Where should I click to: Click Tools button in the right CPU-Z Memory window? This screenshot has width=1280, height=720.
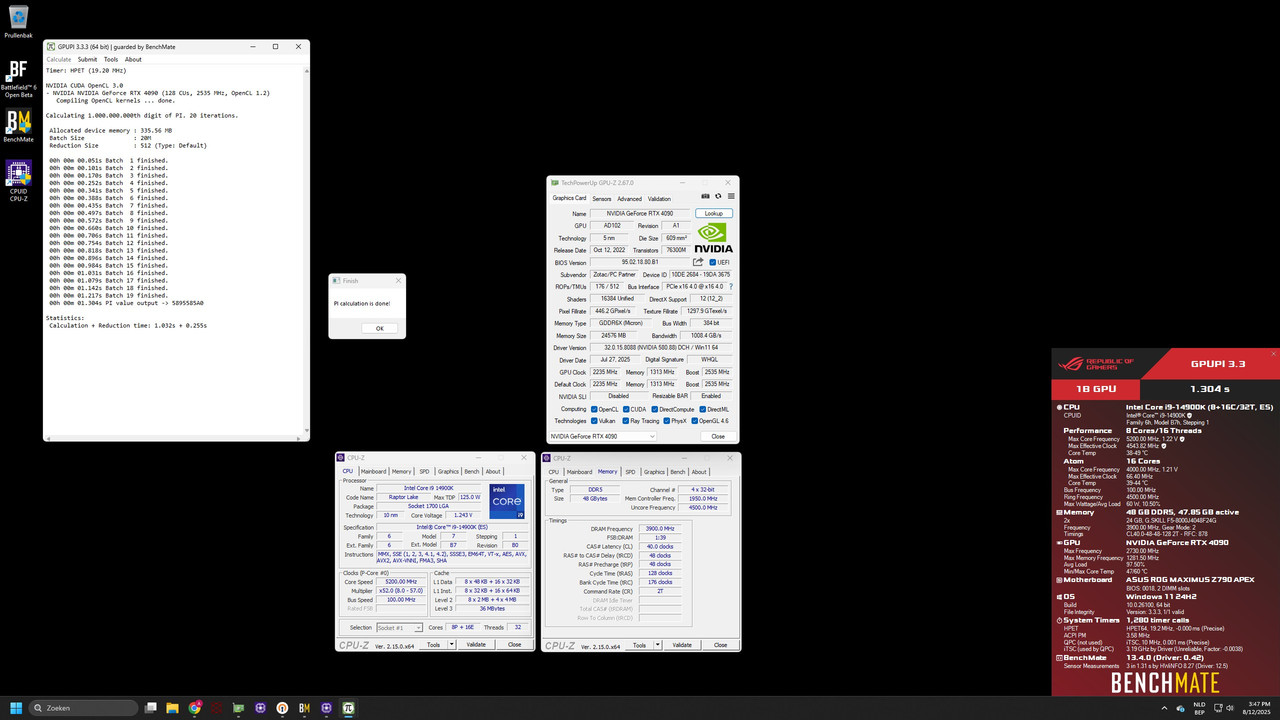tap(640, 645)
